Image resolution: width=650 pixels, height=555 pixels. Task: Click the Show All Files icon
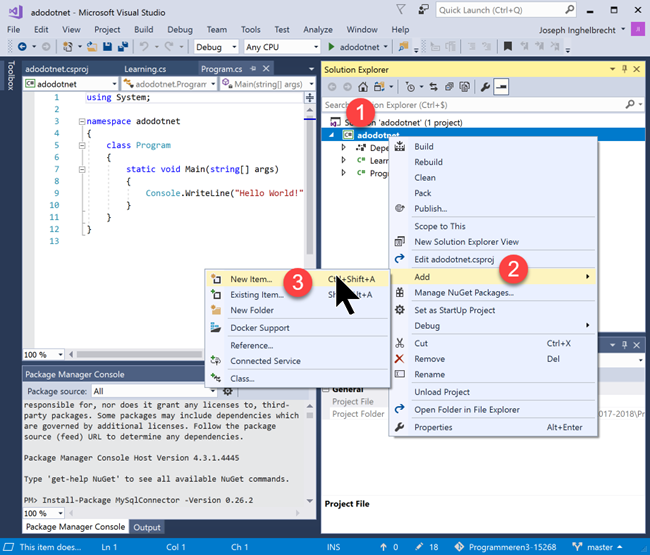coord(465,87)
